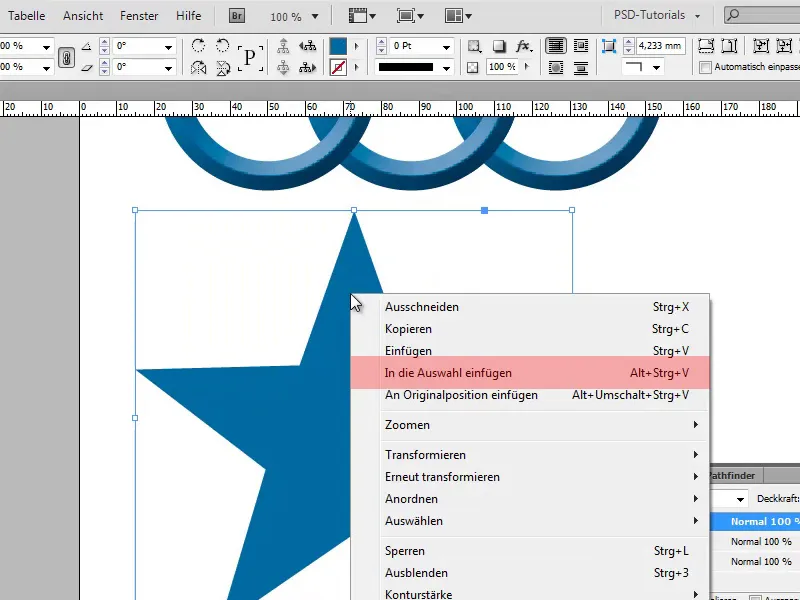The width and height of the screenshot is (800, 600).
Task: Toggle the stroke color to none
Action: [x=338, y=67]
